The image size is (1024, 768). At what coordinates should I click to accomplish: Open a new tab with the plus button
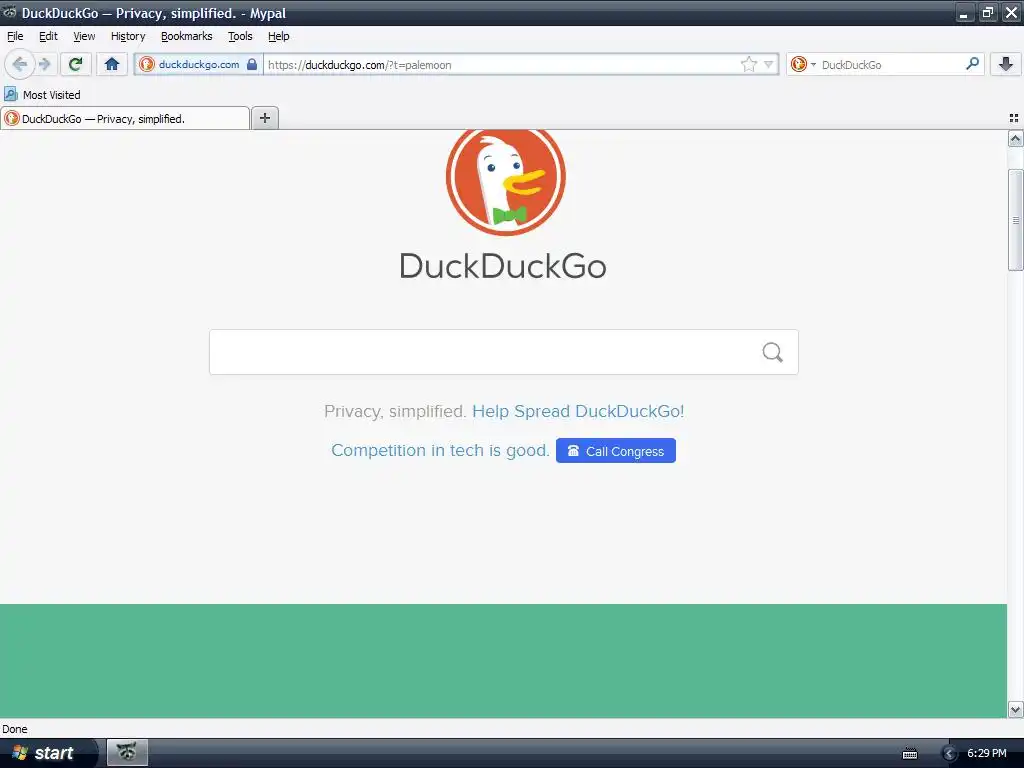click(x=264, y=118)
